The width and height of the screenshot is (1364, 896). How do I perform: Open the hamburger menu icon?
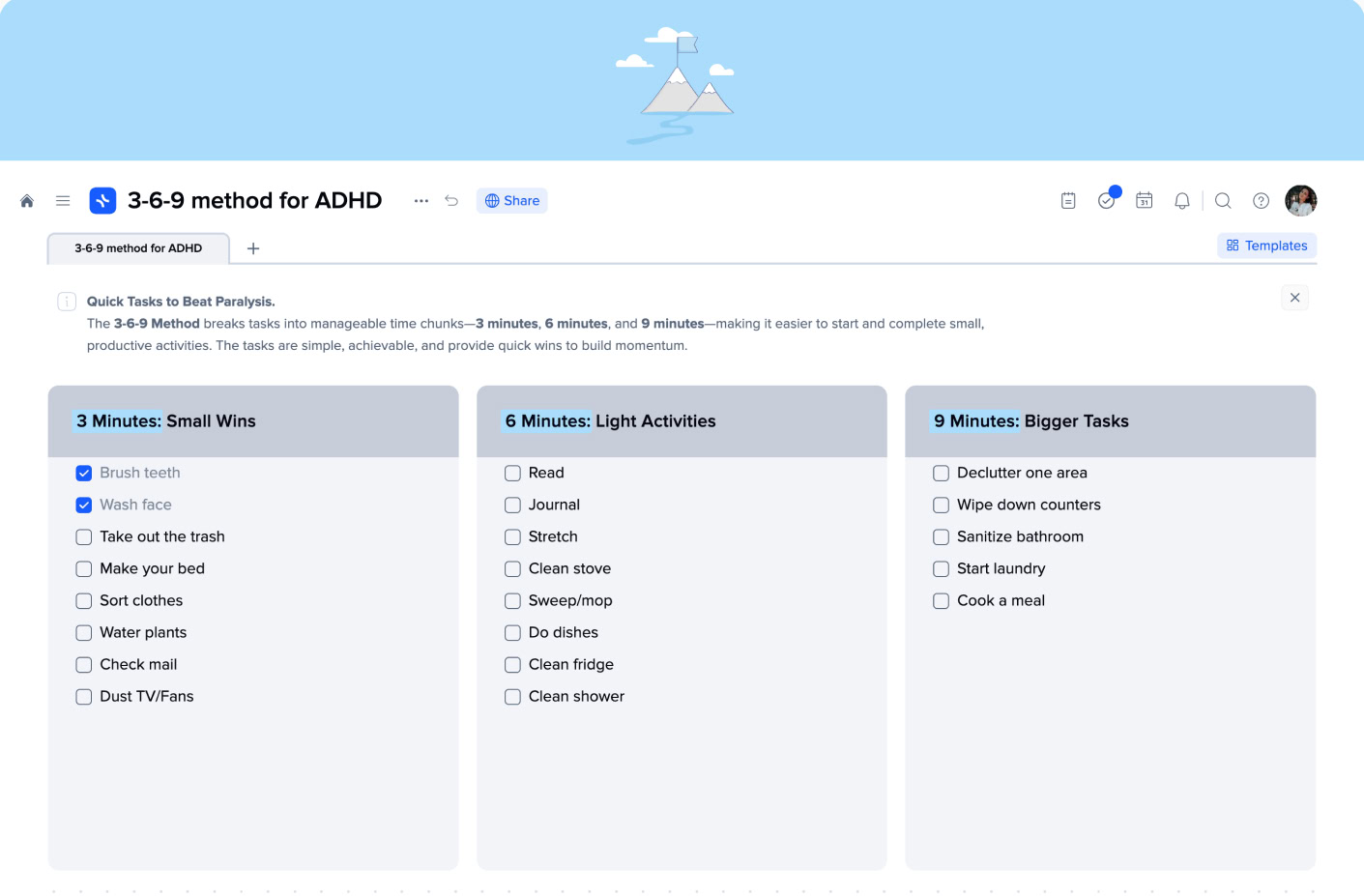[63, 201]
